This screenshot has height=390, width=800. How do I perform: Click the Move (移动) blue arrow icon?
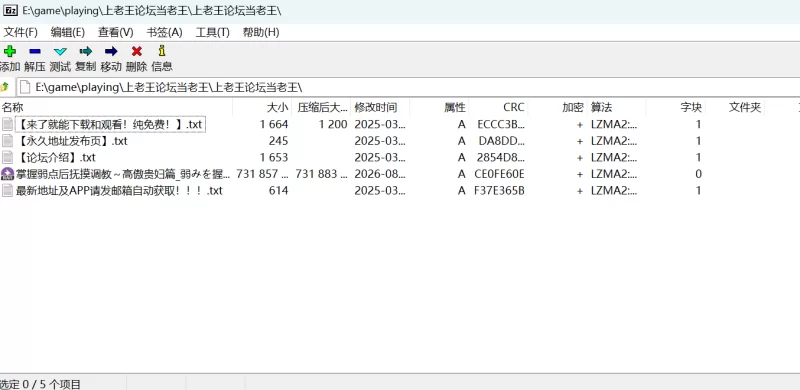coord(111,51)
